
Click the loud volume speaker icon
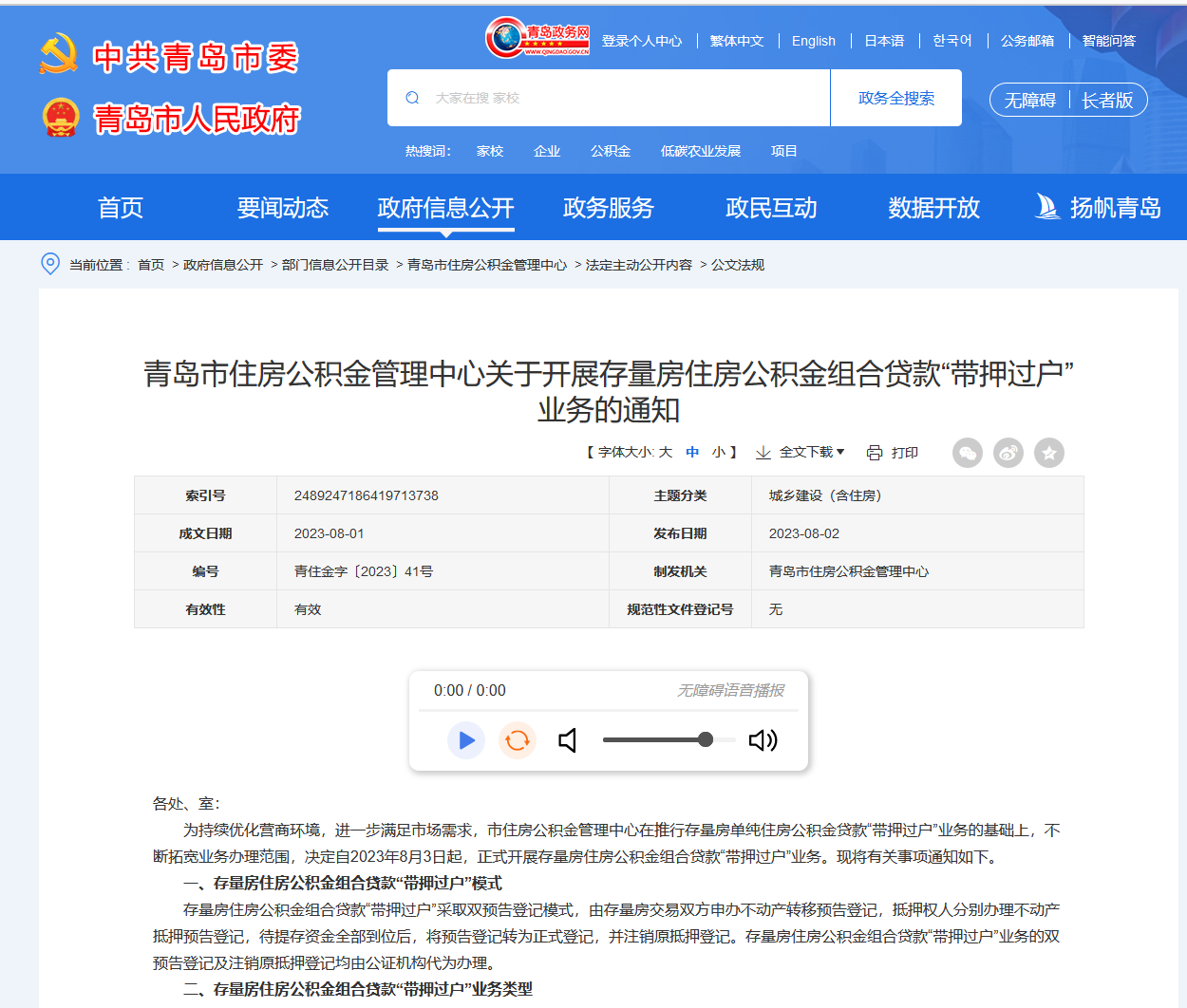[763, 740]
